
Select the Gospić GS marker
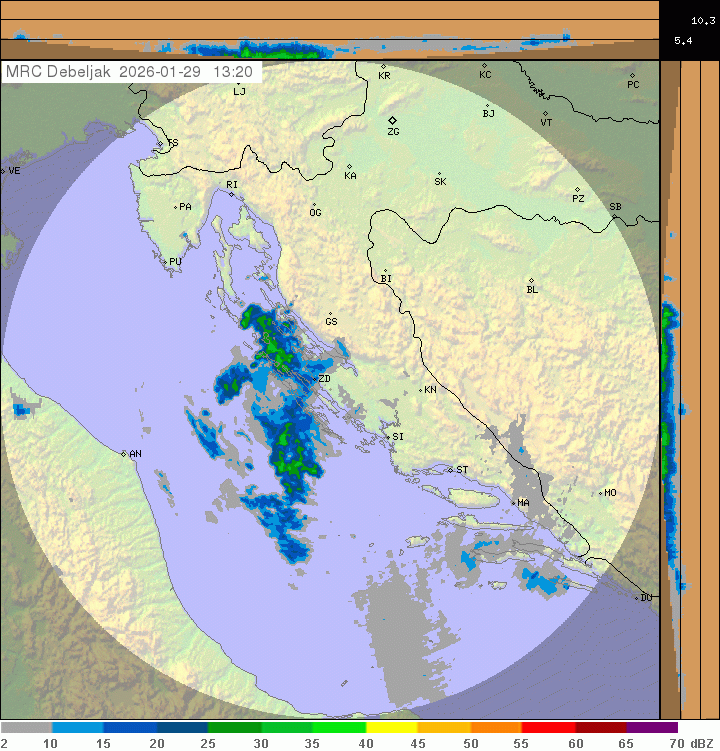coord(330,314)
